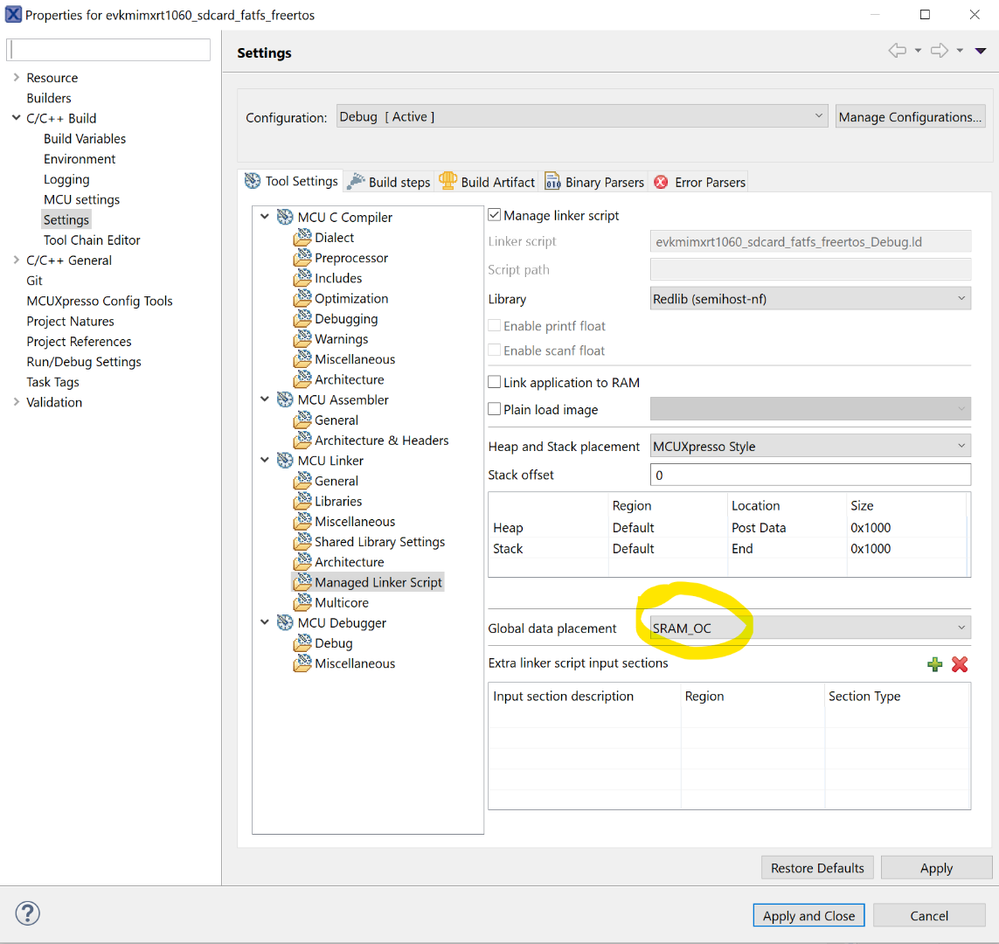Click the MCU Debugger tool icon
This screenshot has width=999, height=944.
click(x=285, y=623)
